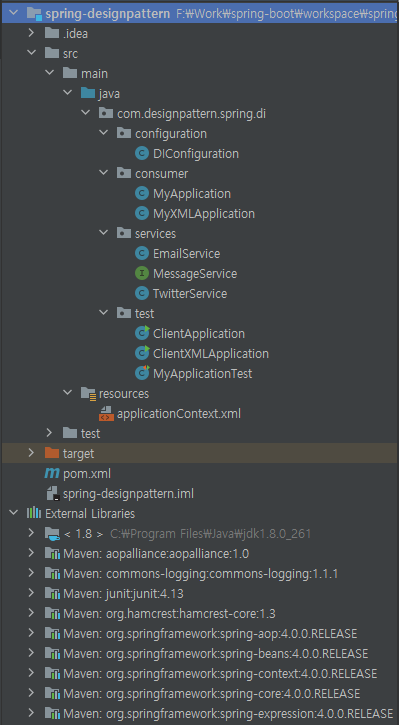
Task: Click the consumer package icon
Action: 123,173
